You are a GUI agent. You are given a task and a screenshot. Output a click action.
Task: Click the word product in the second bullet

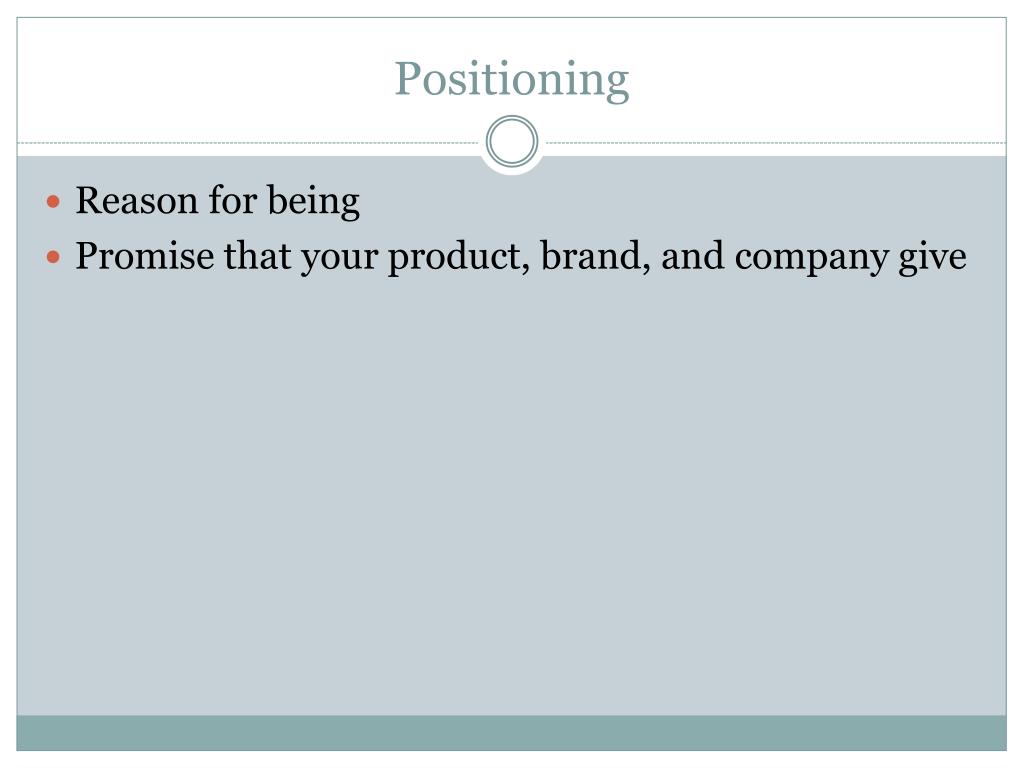coord(458,257)
